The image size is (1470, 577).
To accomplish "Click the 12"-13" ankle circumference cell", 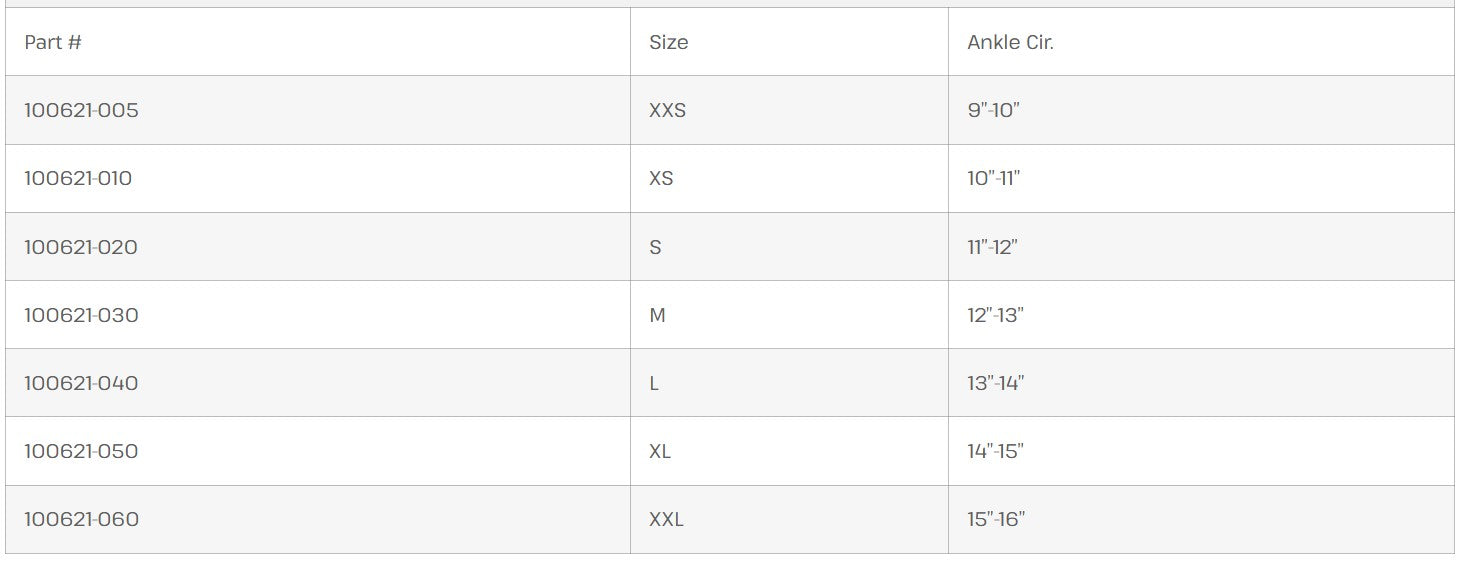I will tap(995, 315).
